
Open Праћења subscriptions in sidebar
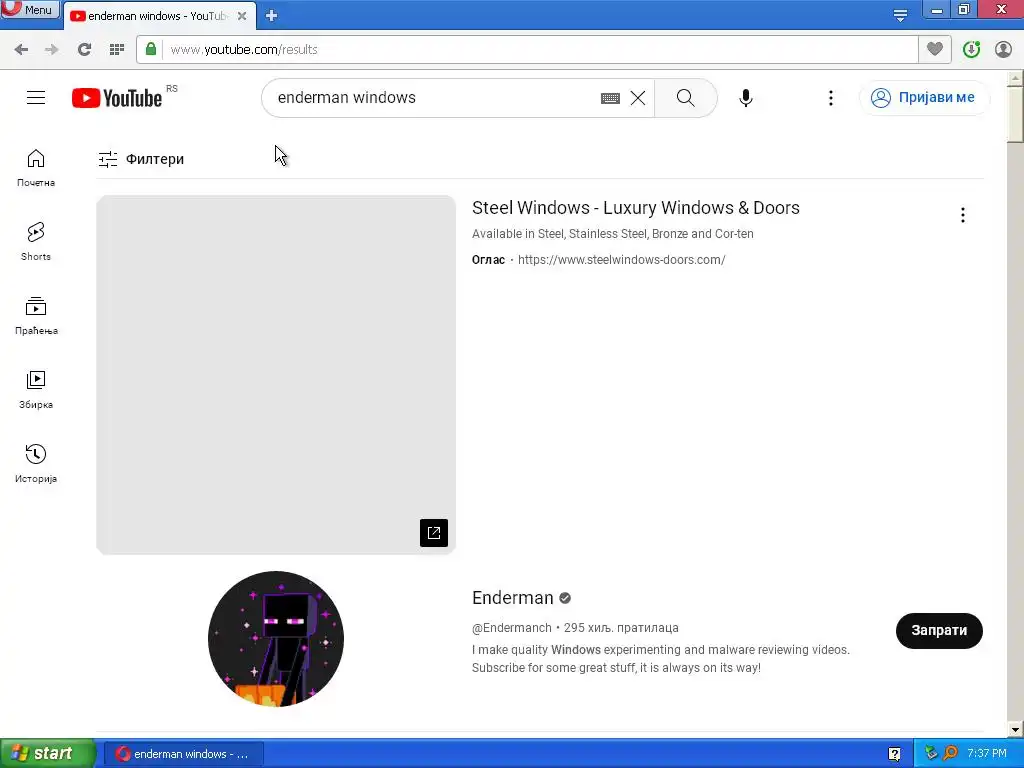[36, 316]
